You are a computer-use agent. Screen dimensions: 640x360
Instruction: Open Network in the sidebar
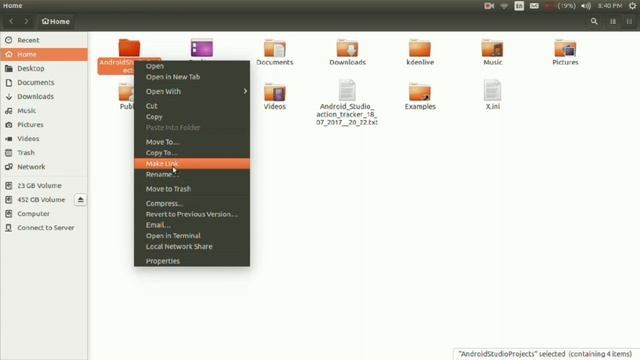point(44,167)
